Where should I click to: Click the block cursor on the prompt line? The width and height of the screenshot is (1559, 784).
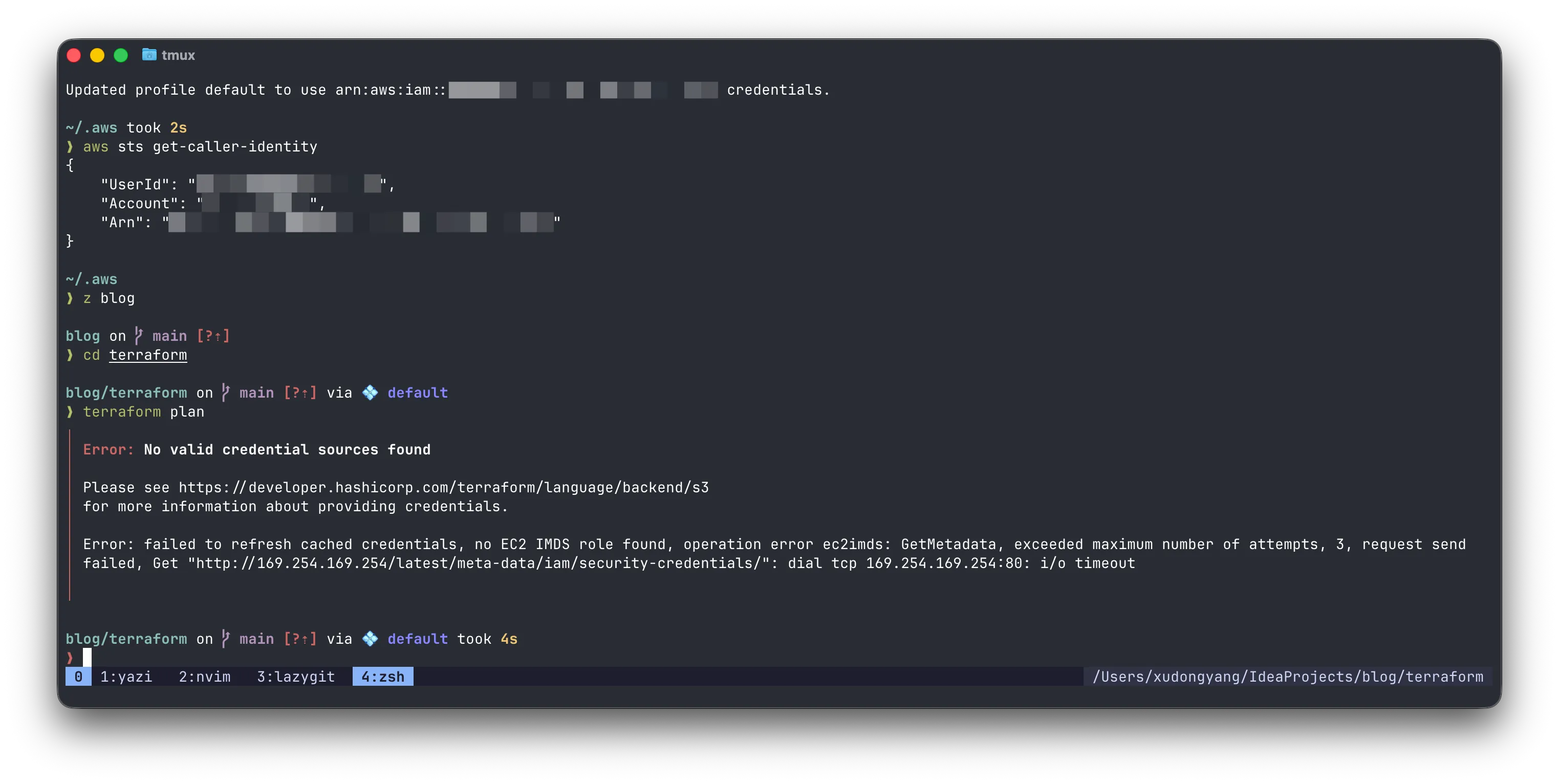[88, 658]
